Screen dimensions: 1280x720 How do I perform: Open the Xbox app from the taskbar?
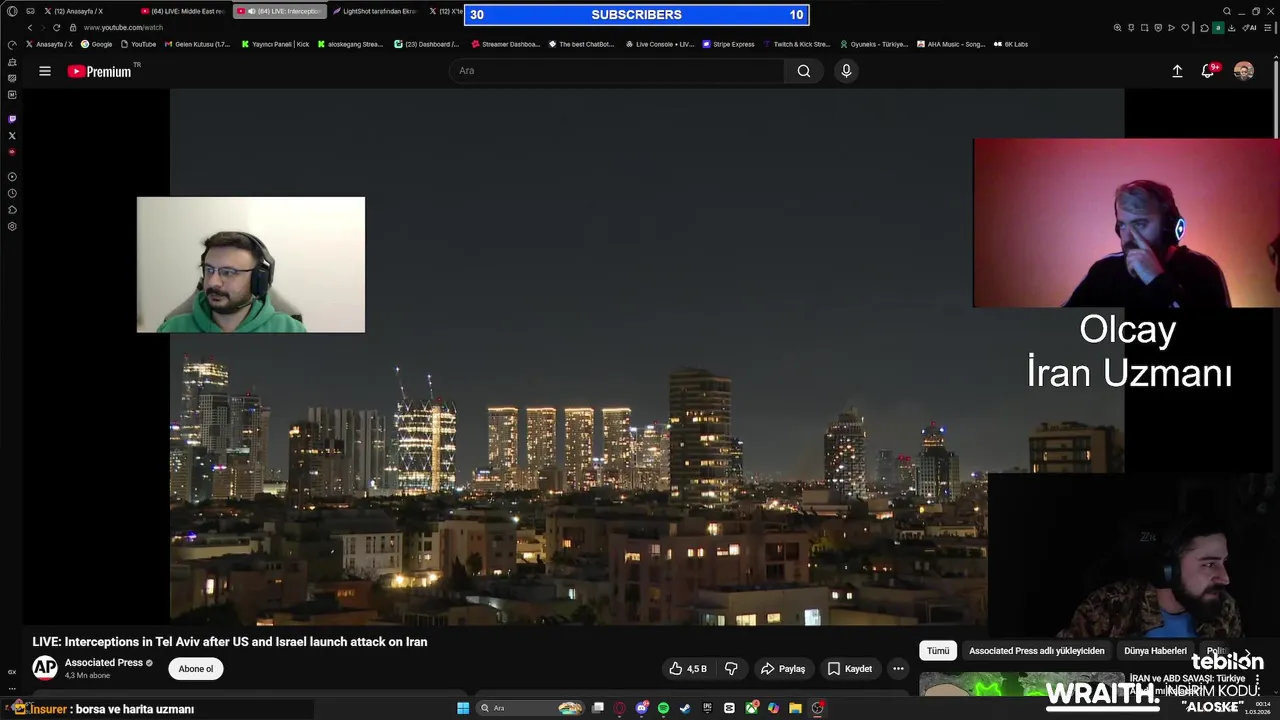tap(751, 708)
